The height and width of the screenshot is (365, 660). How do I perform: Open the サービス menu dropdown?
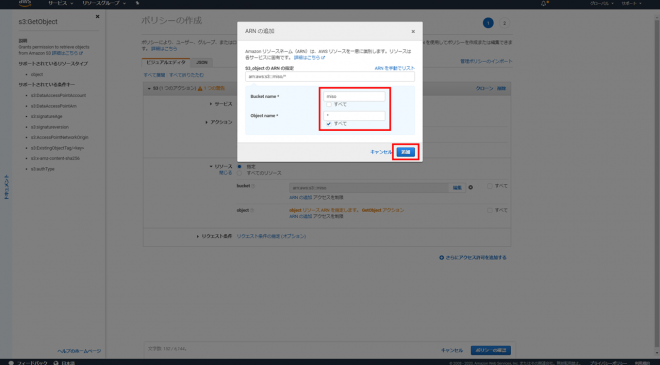(60, 3)
